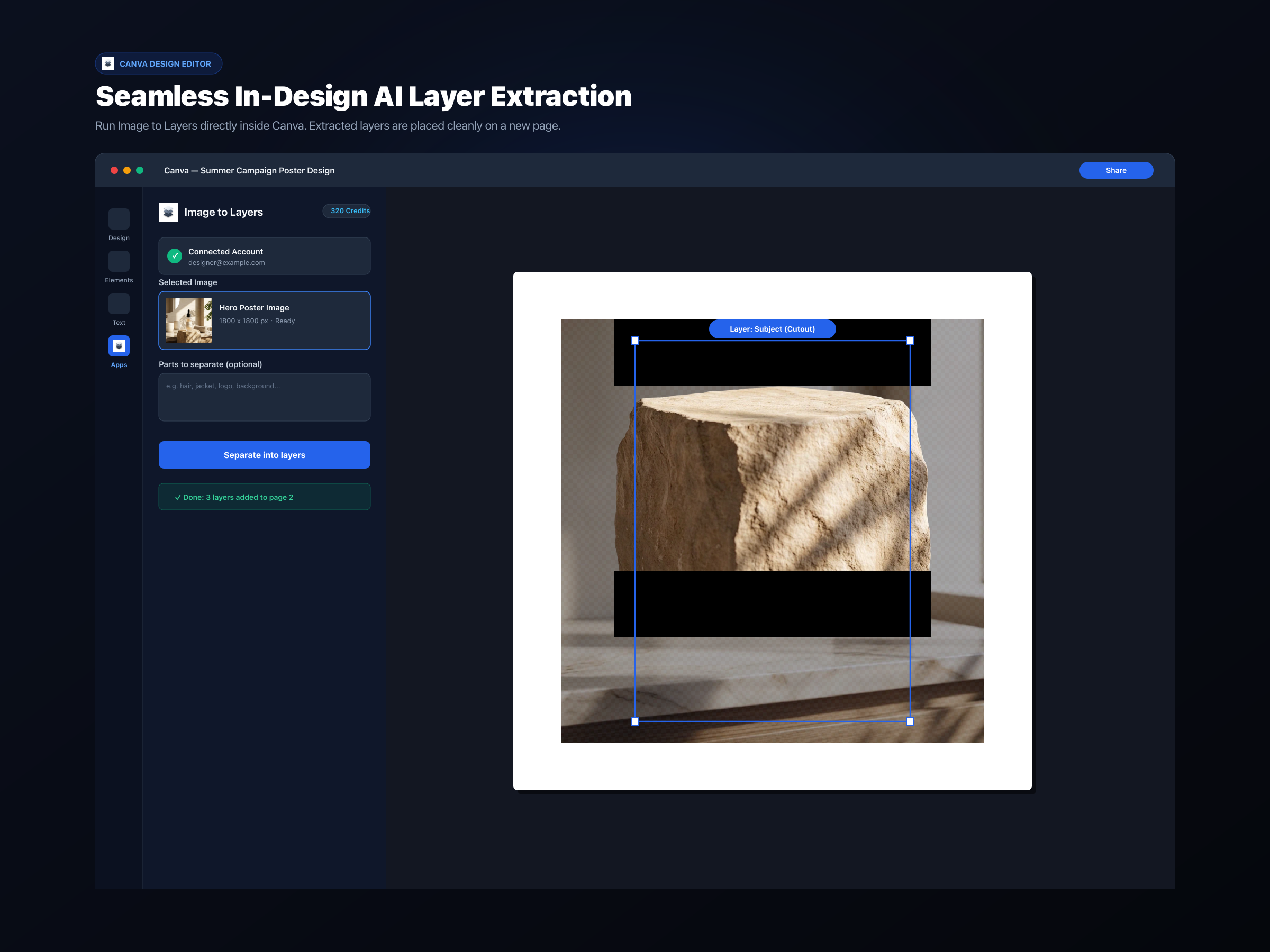Click the Canva Summer Campaign Poster Design title
This screenshot has width=1270, height=952.
coord(249,170)
